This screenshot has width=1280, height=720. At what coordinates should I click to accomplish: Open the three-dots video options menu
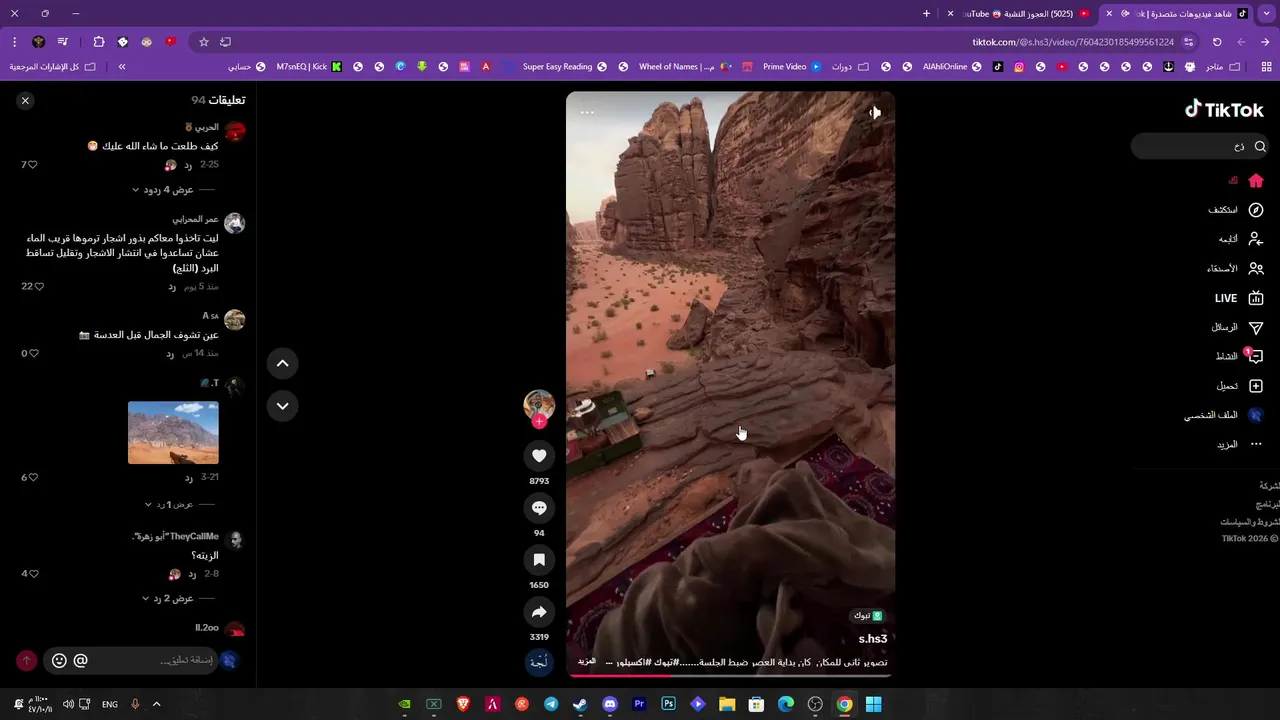587,113
